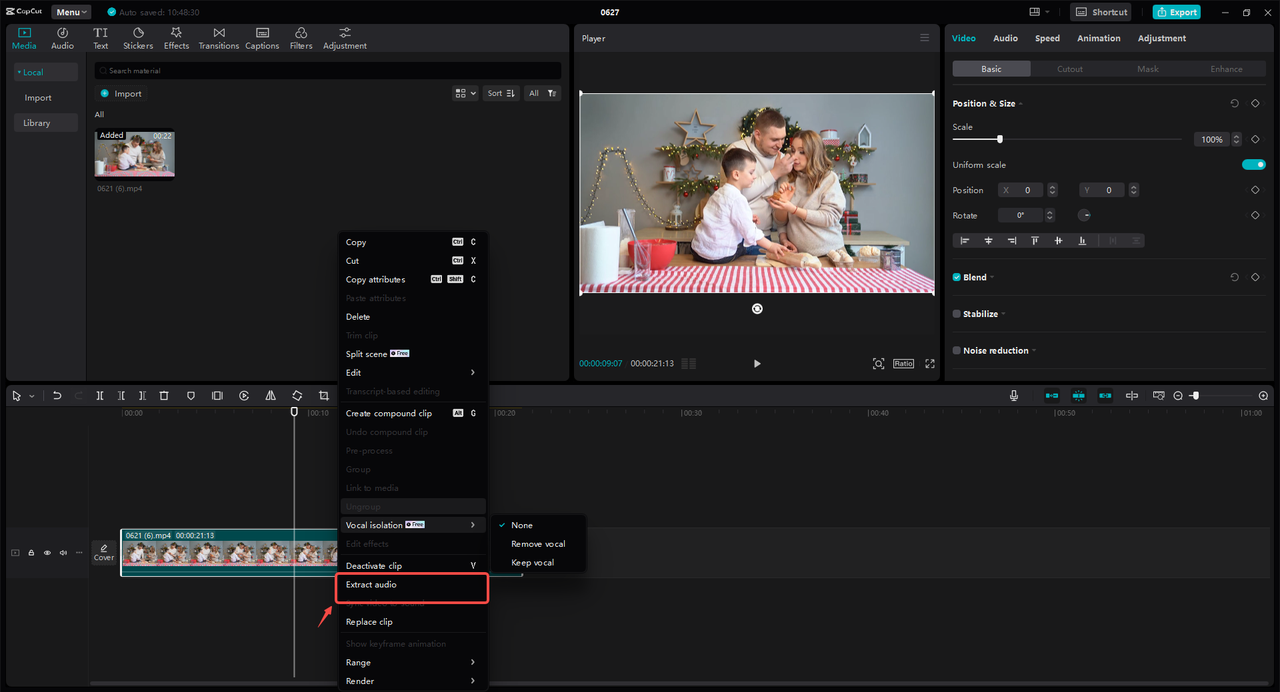Click the Freeze frame icon

click(x=217, y=396)
